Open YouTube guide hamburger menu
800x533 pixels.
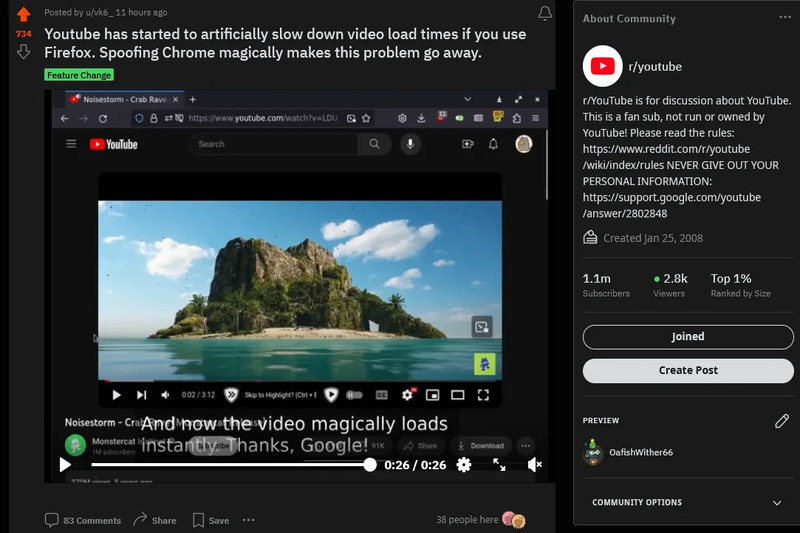pyautogui.click(x=71, y=144)
